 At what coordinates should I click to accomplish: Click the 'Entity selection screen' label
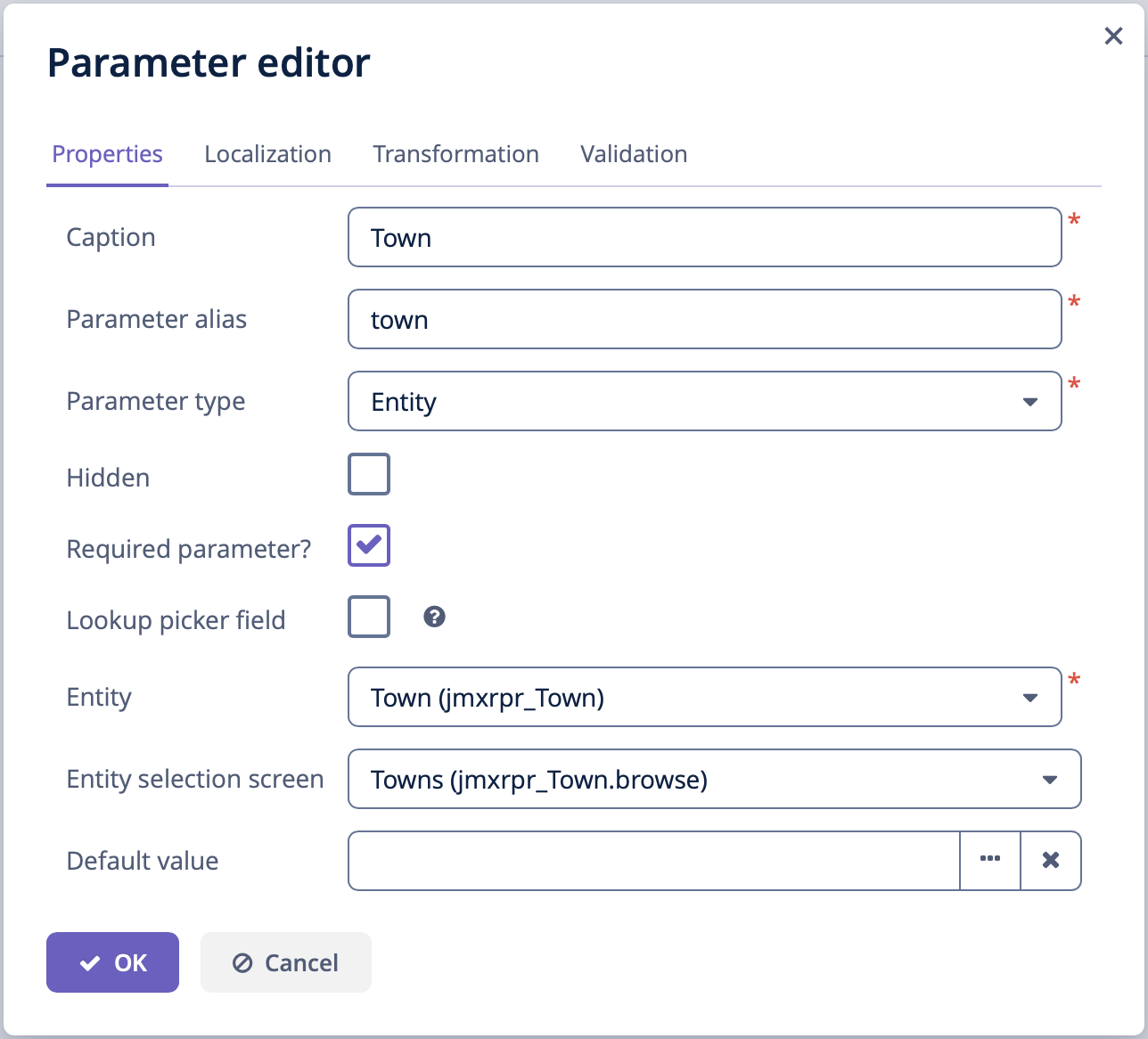coord(195,779)
